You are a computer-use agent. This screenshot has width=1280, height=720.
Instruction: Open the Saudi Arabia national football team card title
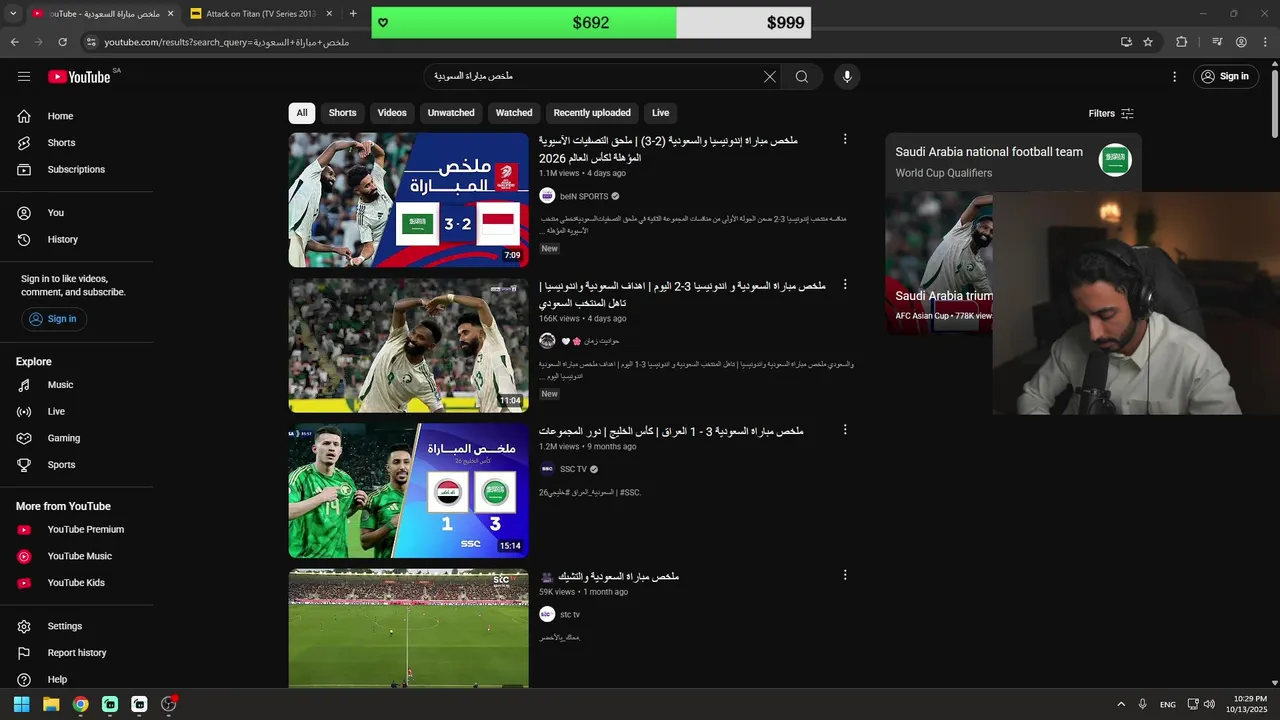click(989, 152)
